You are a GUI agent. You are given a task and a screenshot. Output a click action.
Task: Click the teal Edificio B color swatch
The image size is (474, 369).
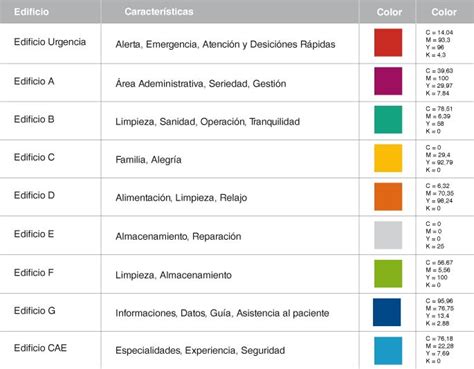(388, 120)
